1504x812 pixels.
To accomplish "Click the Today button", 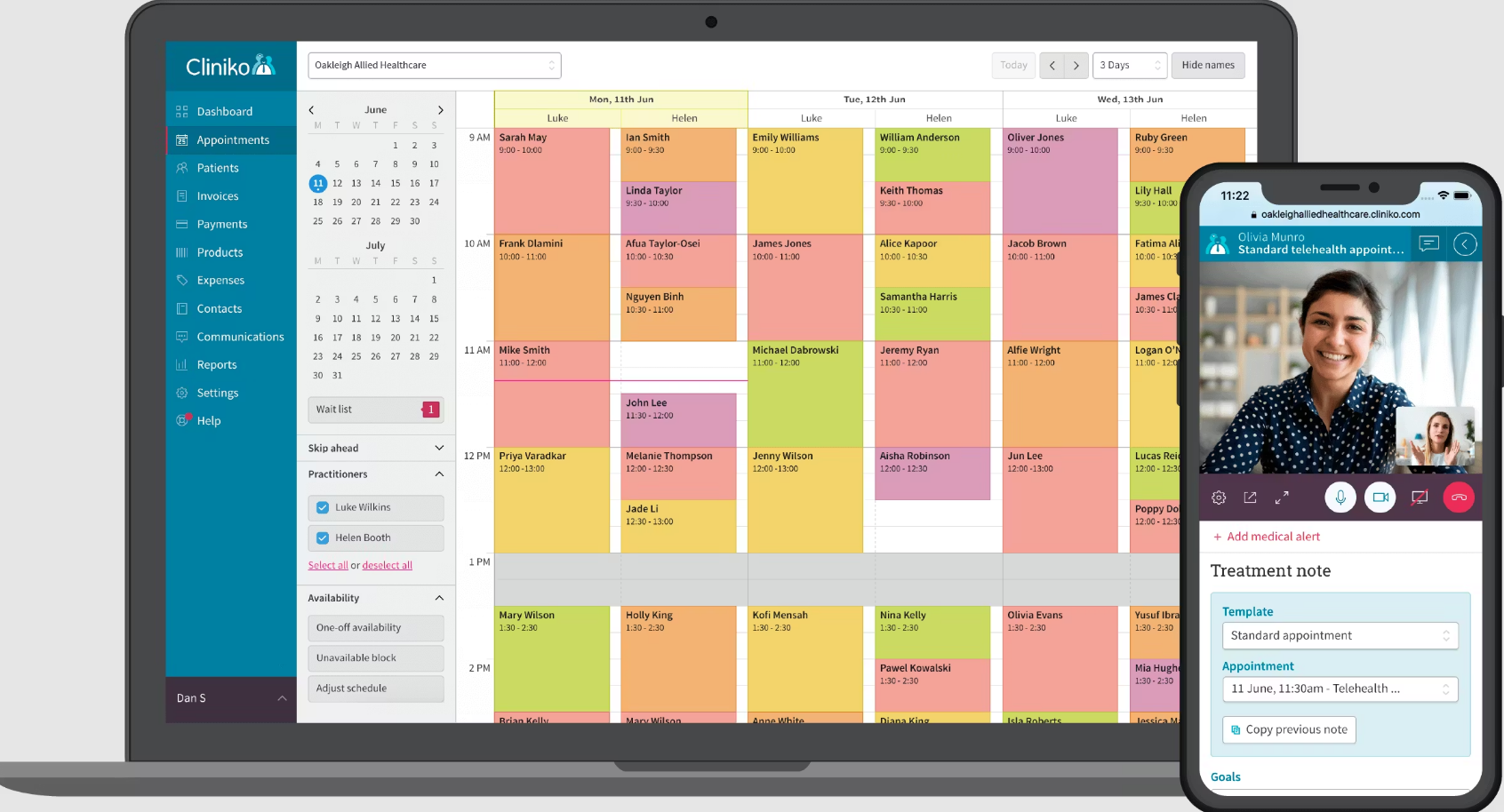I will click(x=1013, y=65).
